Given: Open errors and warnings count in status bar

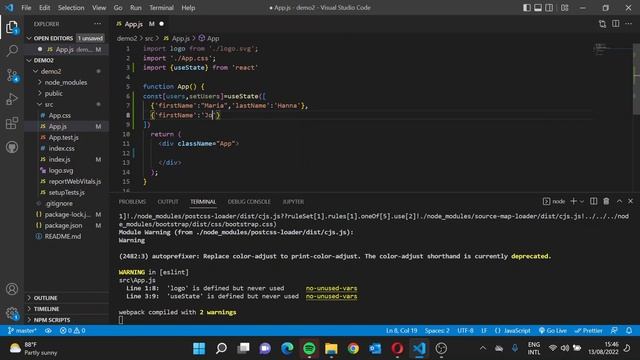Looking at the screenshot, I should click(x=72, y=331).
